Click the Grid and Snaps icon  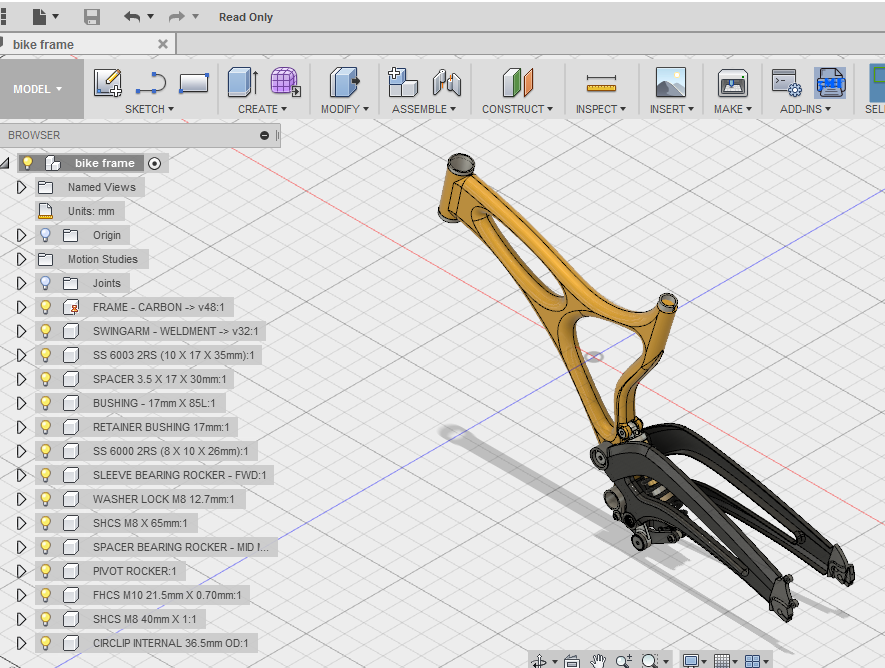pos(722,661)
